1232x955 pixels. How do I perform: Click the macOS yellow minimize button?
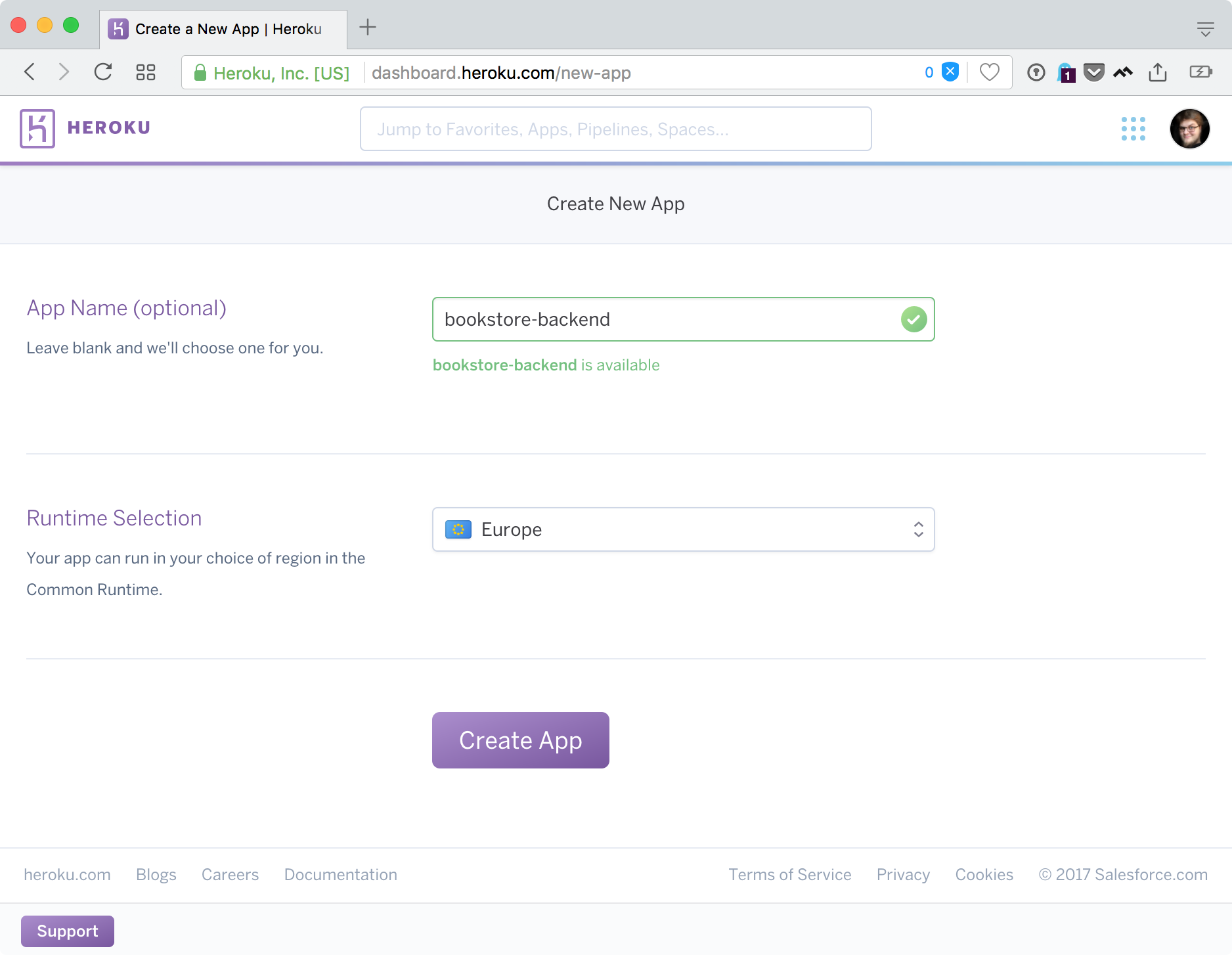45,26
